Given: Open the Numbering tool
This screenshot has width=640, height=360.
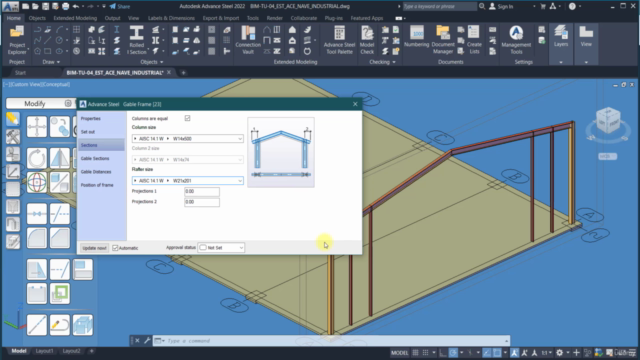Looking at the screenshot, I should pyautogui.click(x=416, y=37).
